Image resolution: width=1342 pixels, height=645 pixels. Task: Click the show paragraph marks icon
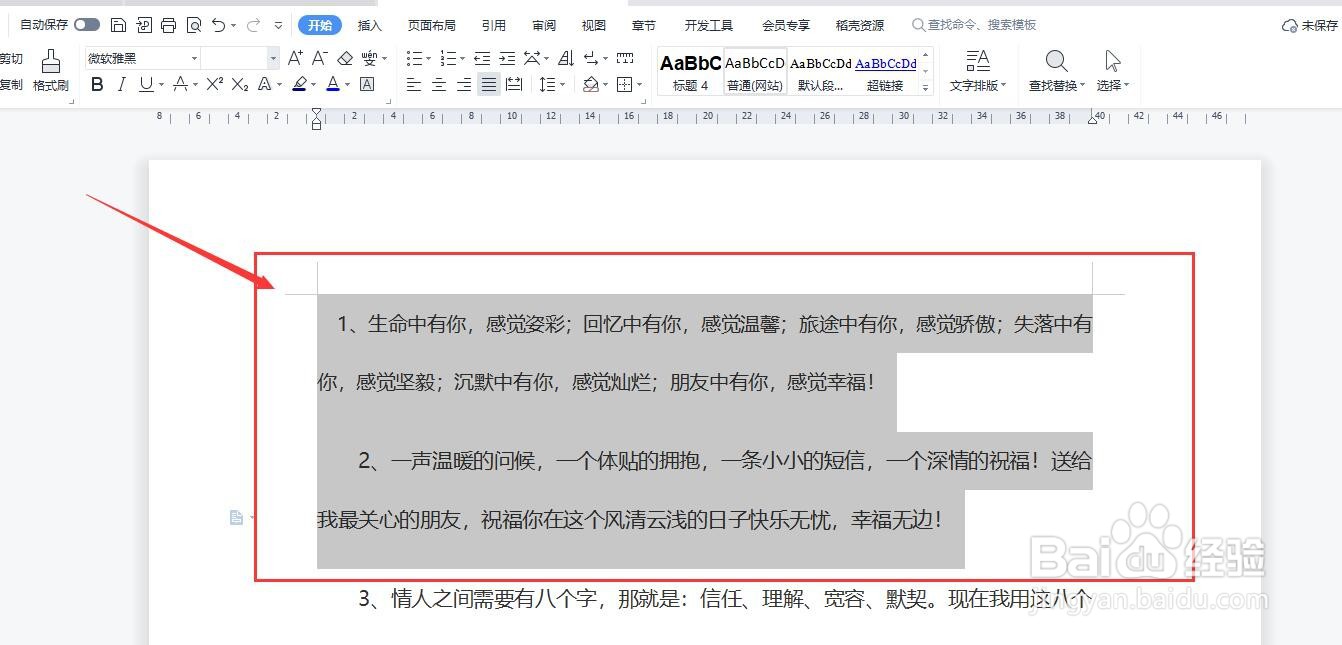pos(591,58)
